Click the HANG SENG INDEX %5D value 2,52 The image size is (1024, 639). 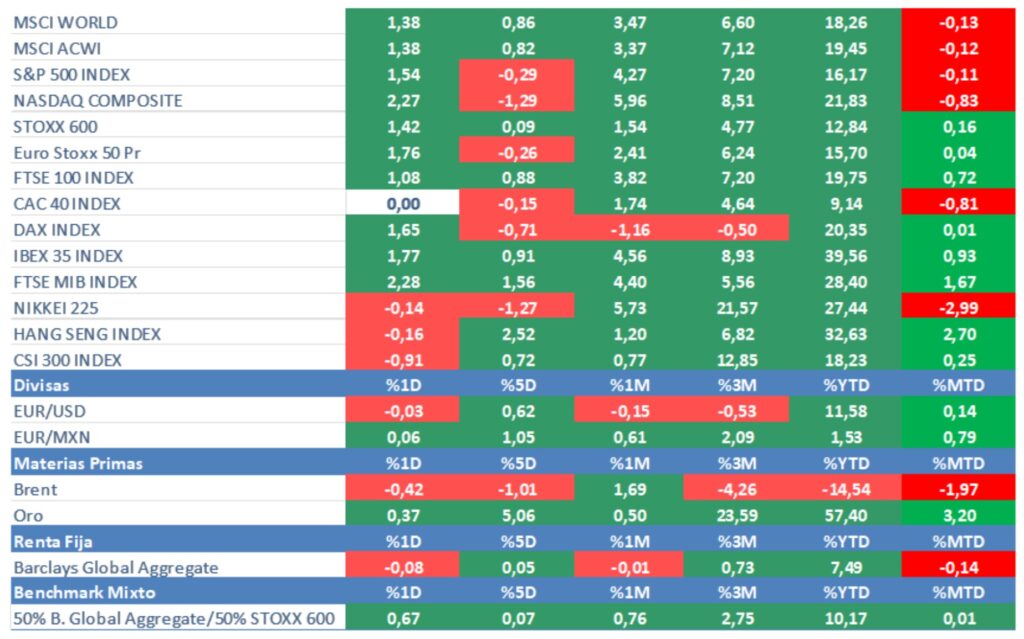[516, 334]
